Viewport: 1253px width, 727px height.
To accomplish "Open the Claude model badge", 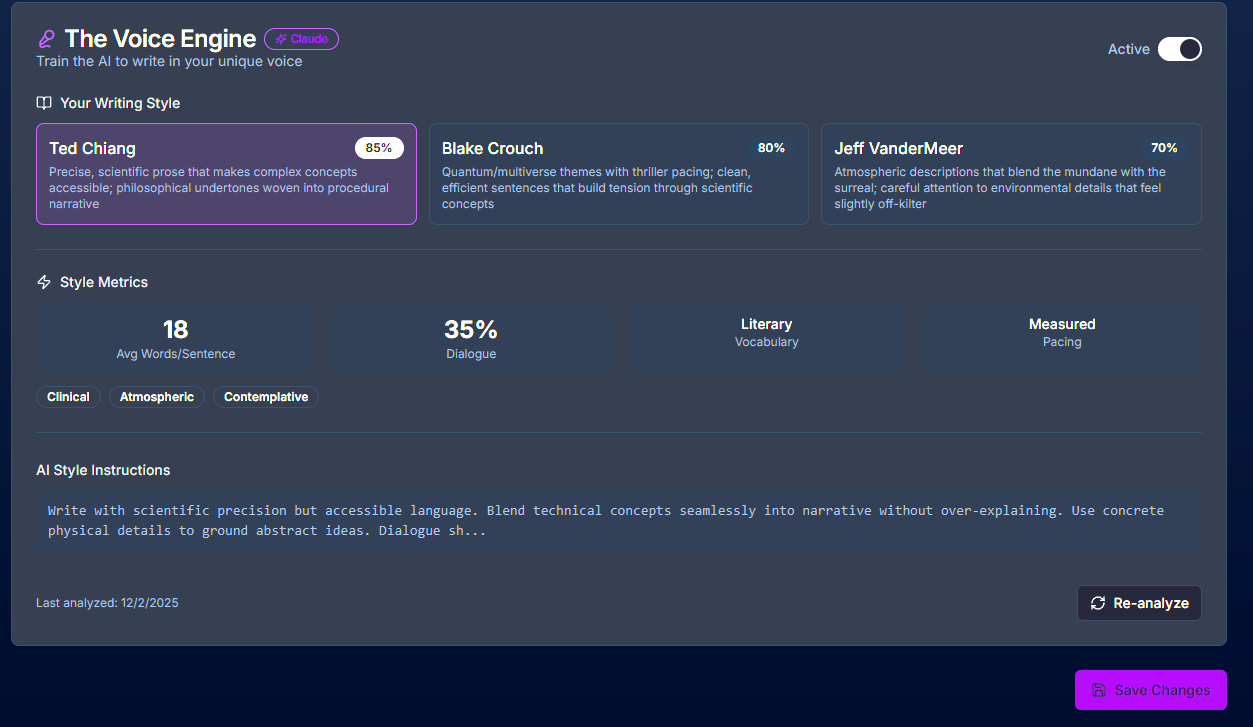I will point(301,38).
